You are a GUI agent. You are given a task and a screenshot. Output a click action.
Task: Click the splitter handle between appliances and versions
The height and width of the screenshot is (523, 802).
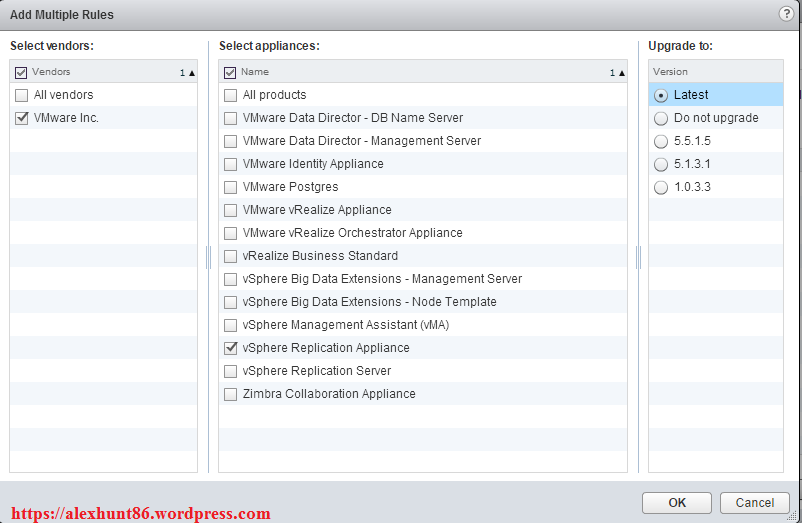tap(638, 257)
